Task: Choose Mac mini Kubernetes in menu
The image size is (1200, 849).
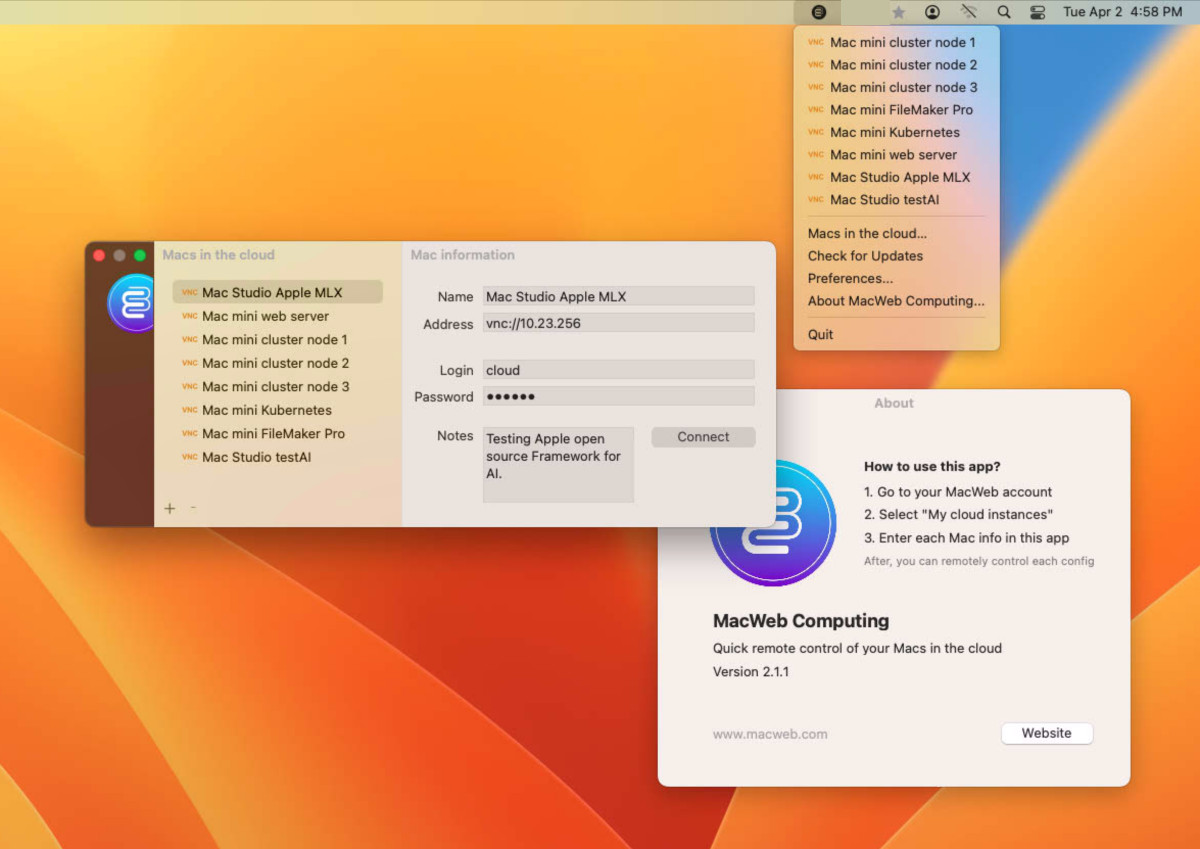Action: tap(896, 132)
